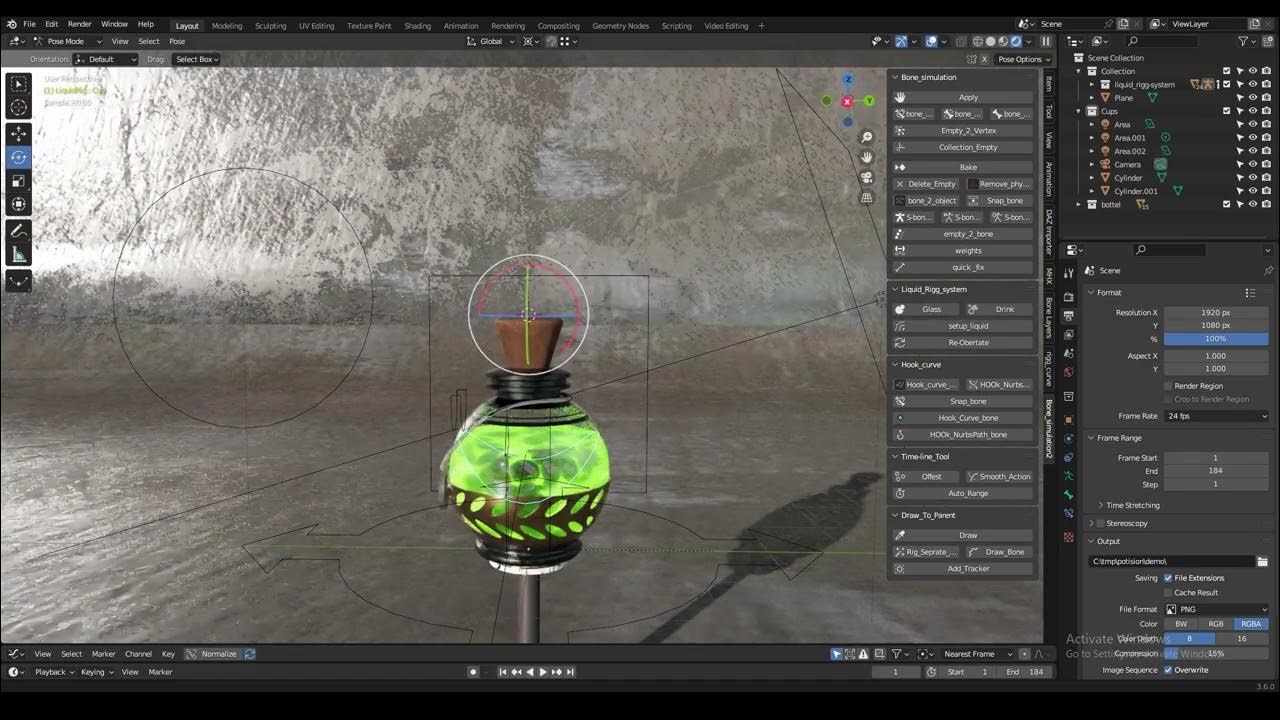Open the Animation sidebar tab
This screenshot has width=1280, height=720.
(x=1049, y=180)
